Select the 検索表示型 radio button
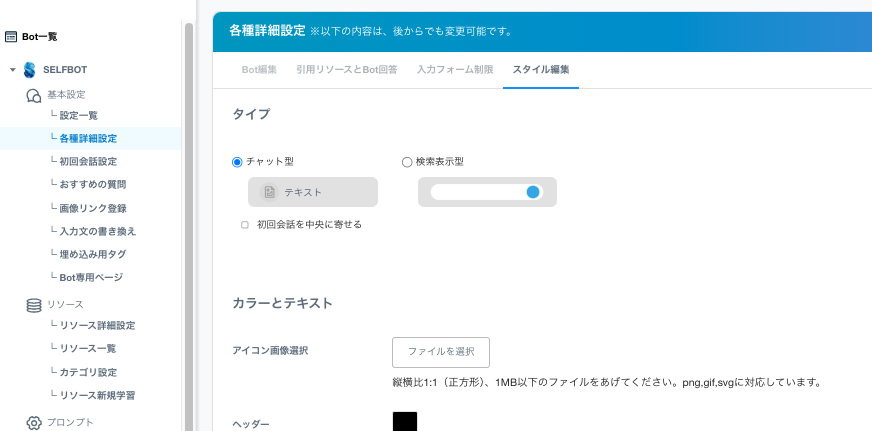The image size is (872, 431). click(x=407, y=162)
